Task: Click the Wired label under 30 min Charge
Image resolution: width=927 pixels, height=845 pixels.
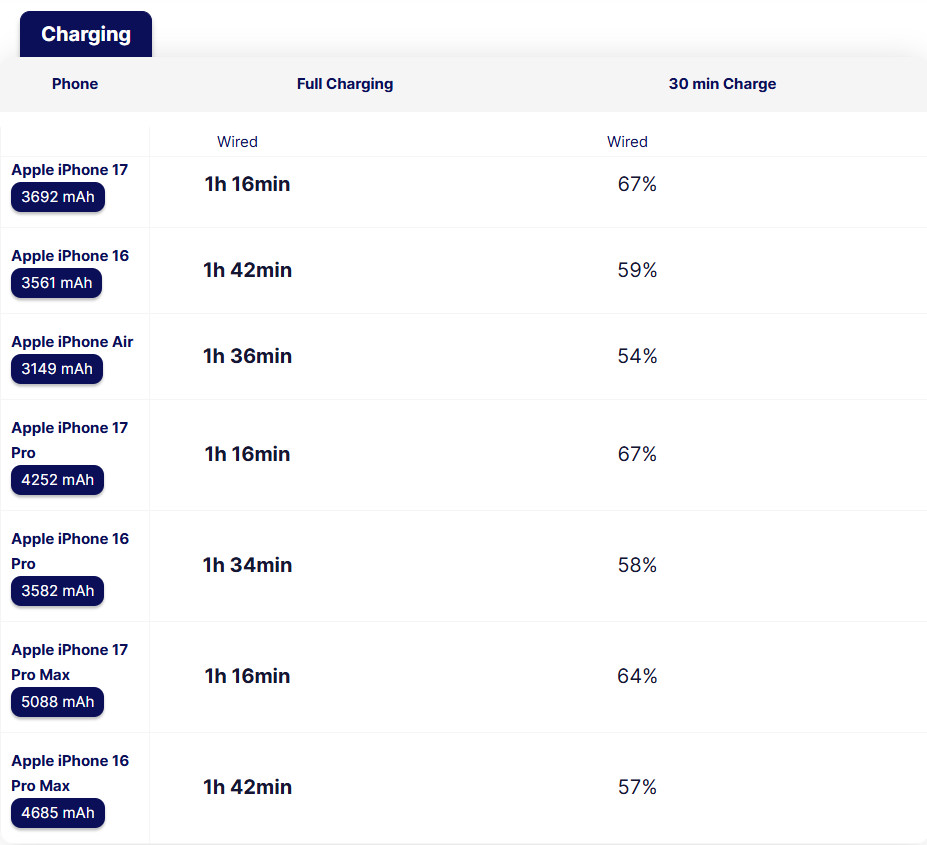Action: 627,142
